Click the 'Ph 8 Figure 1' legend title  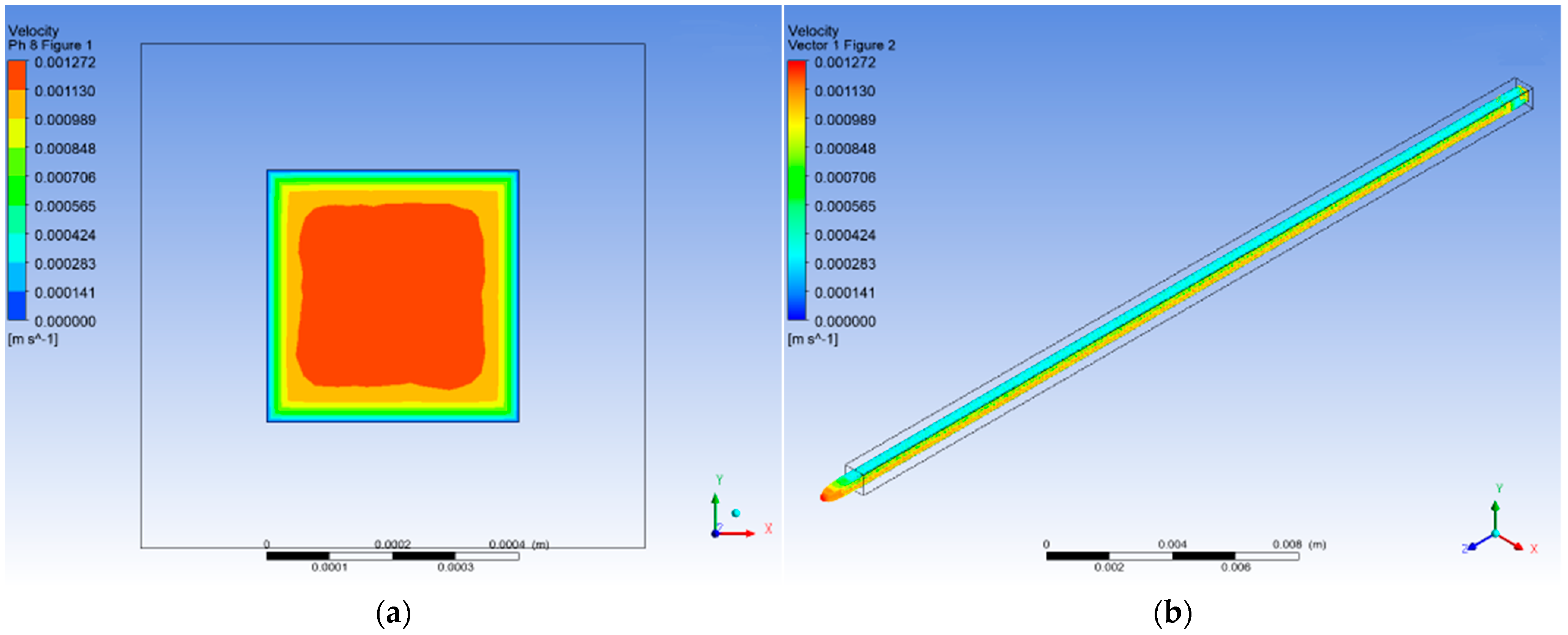[x=50, y=45]
